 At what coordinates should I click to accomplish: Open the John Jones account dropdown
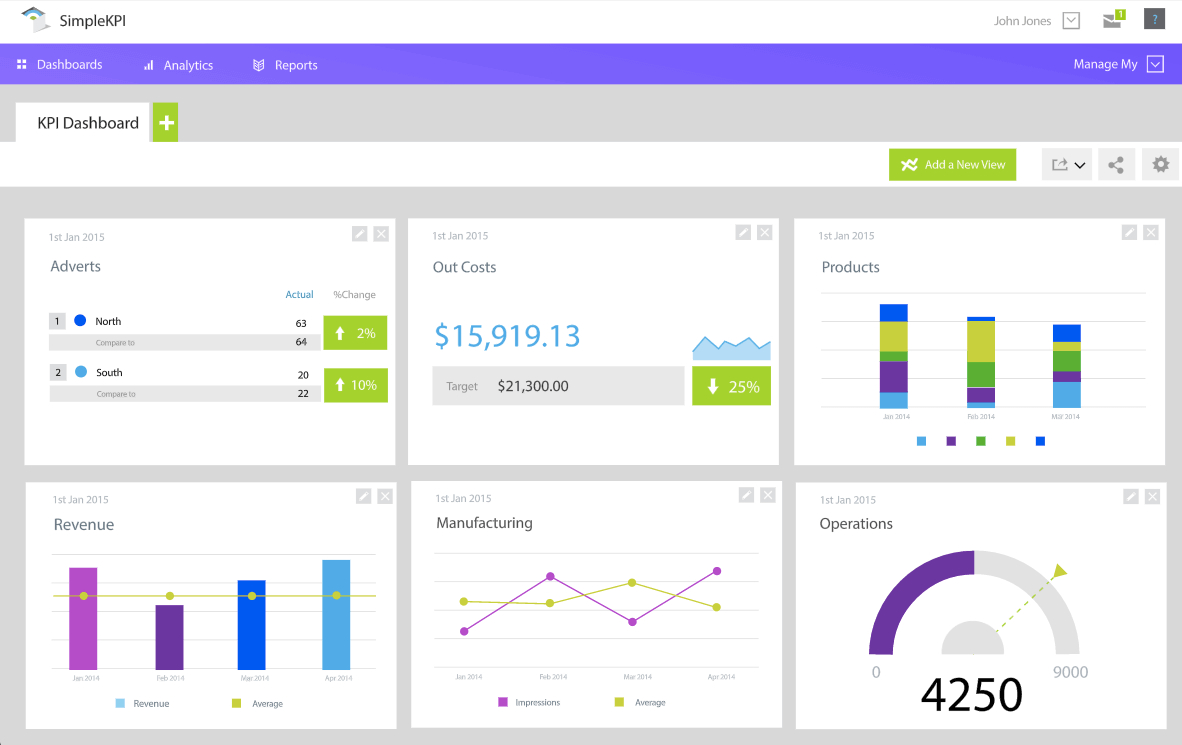[1072, 19]
